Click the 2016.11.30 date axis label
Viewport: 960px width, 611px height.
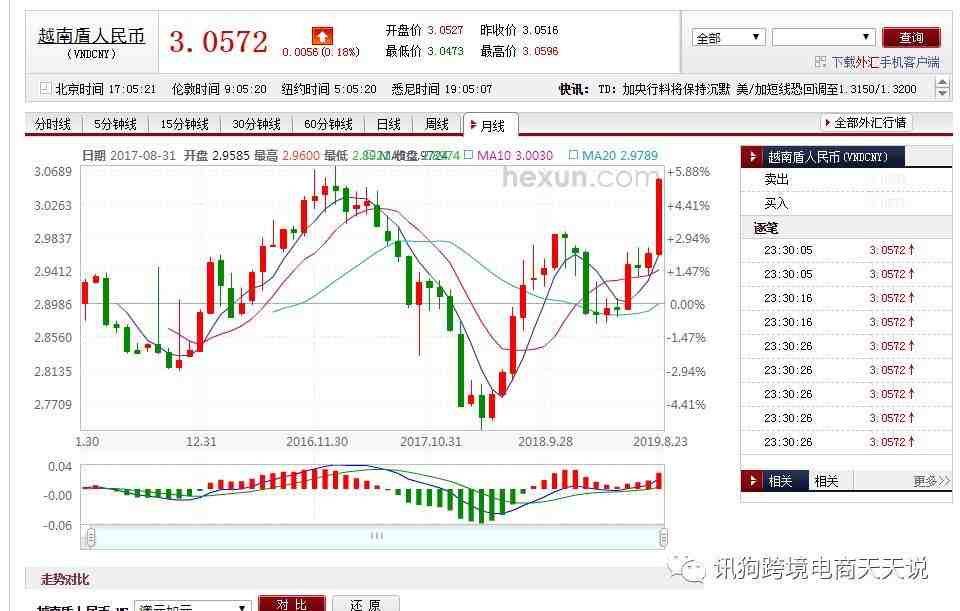[x=317, y=441]
